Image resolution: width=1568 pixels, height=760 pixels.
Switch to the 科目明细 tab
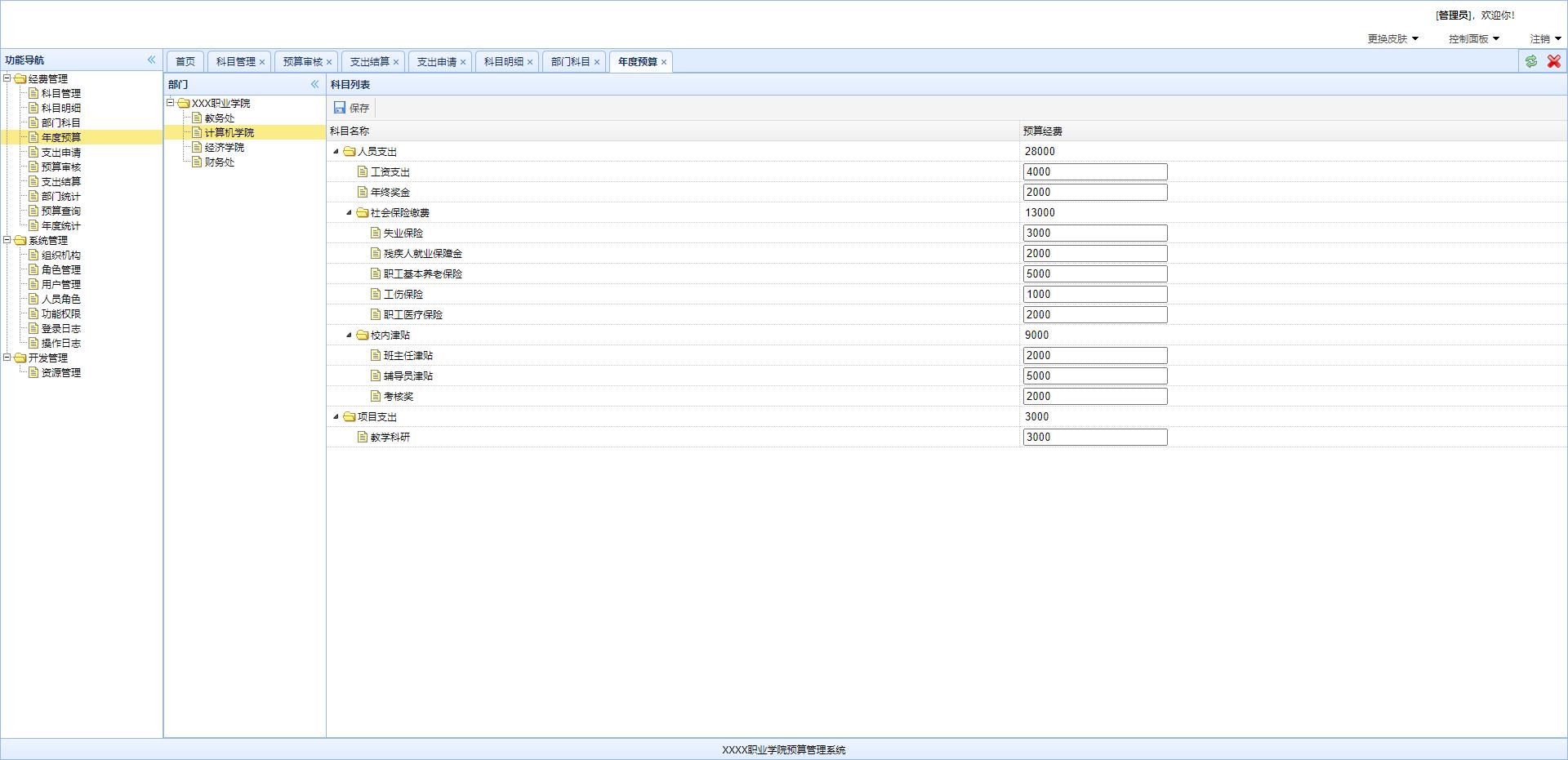504,61
